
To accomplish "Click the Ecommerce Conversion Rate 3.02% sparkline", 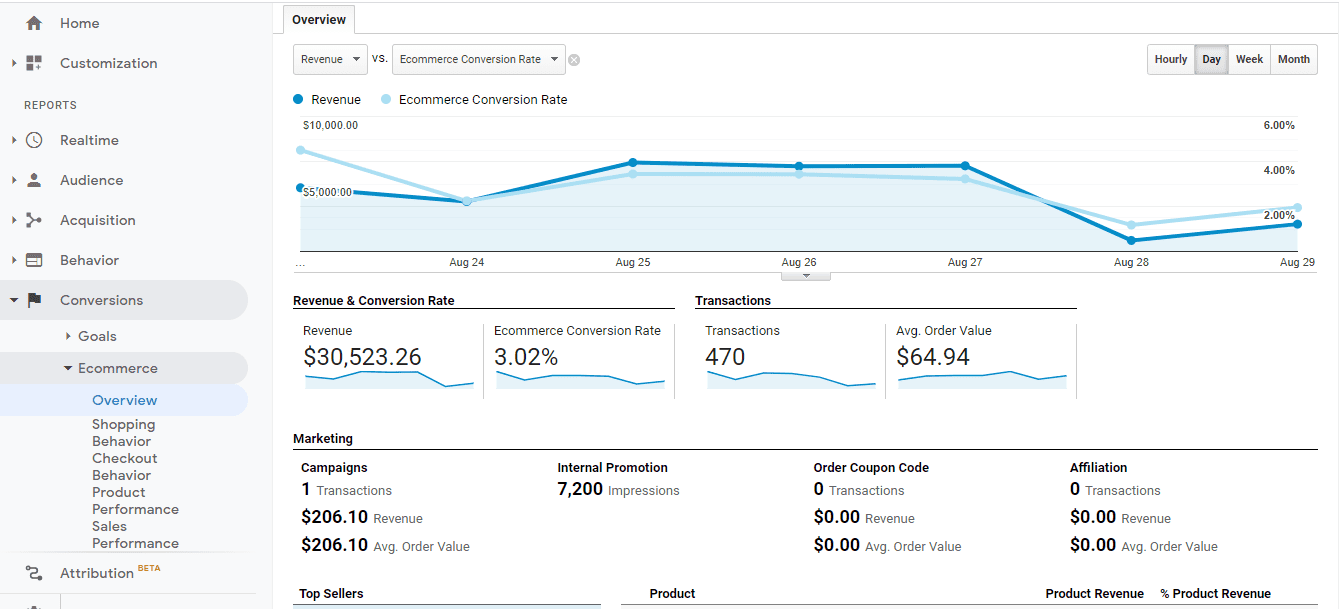I will pos(580,379).
